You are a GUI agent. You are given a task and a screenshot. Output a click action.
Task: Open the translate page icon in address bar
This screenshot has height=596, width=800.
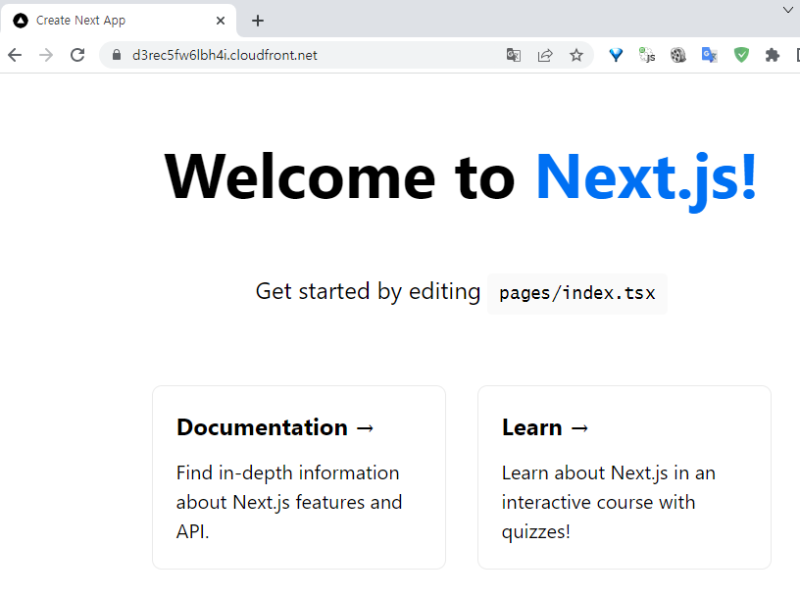point(513,55)
